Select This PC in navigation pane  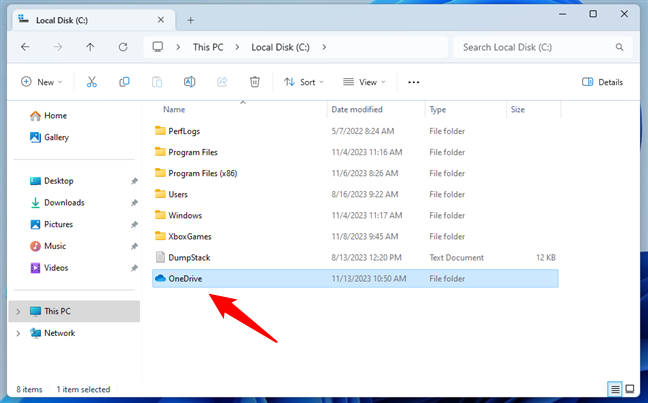pos(74,311)
